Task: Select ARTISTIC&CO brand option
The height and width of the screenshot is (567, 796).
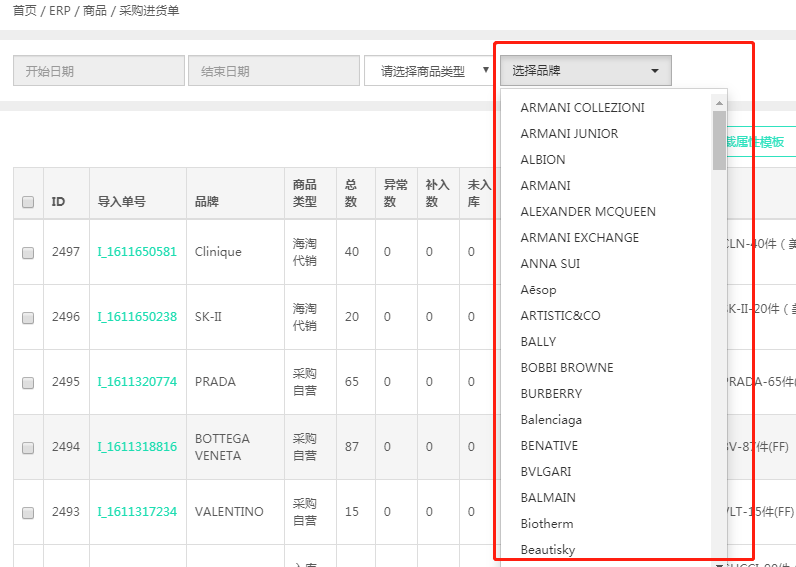Action: pos(560,315)
